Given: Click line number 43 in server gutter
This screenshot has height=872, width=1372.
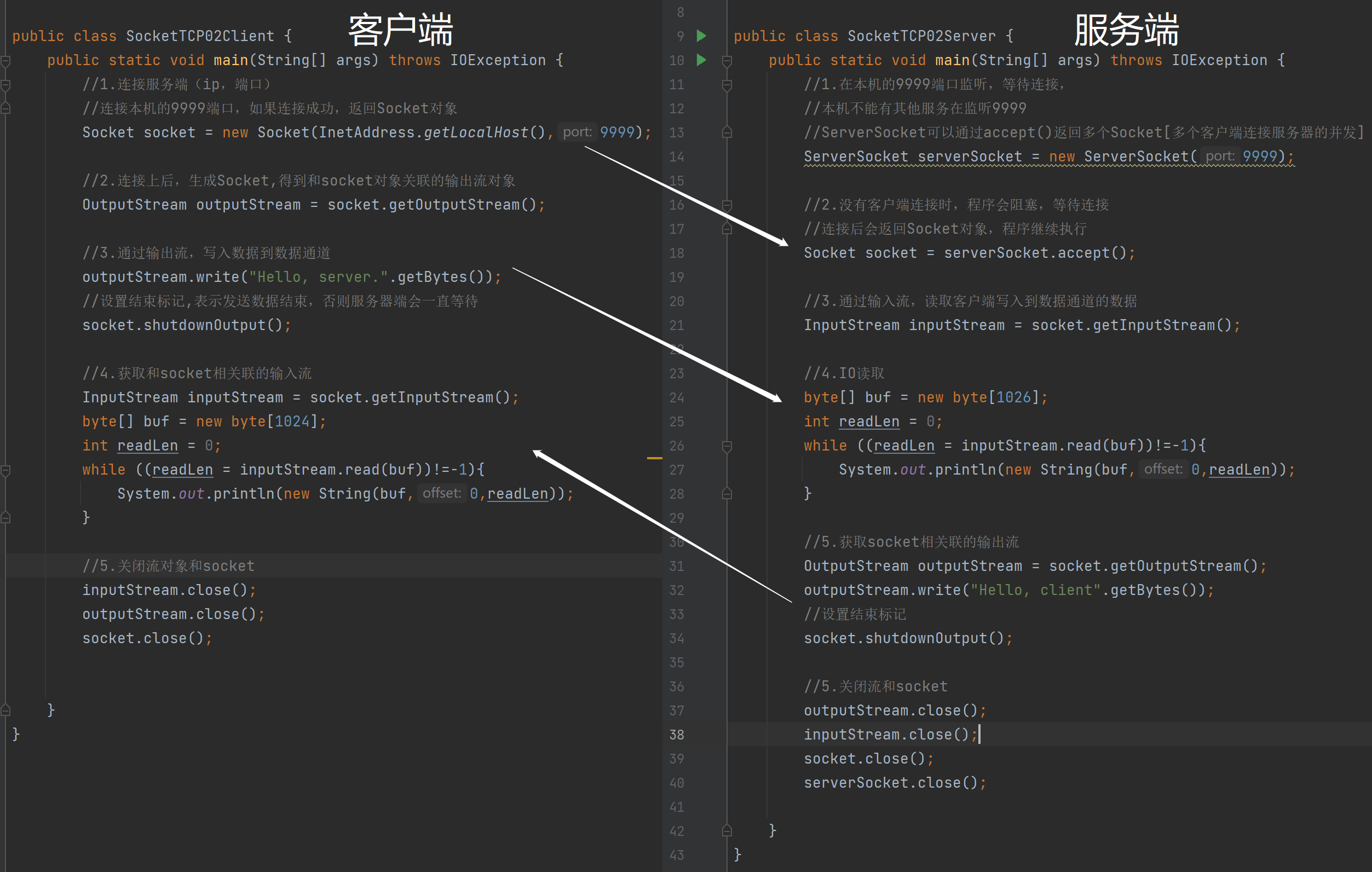Looking at the screenshot, I should coord(677,855).
